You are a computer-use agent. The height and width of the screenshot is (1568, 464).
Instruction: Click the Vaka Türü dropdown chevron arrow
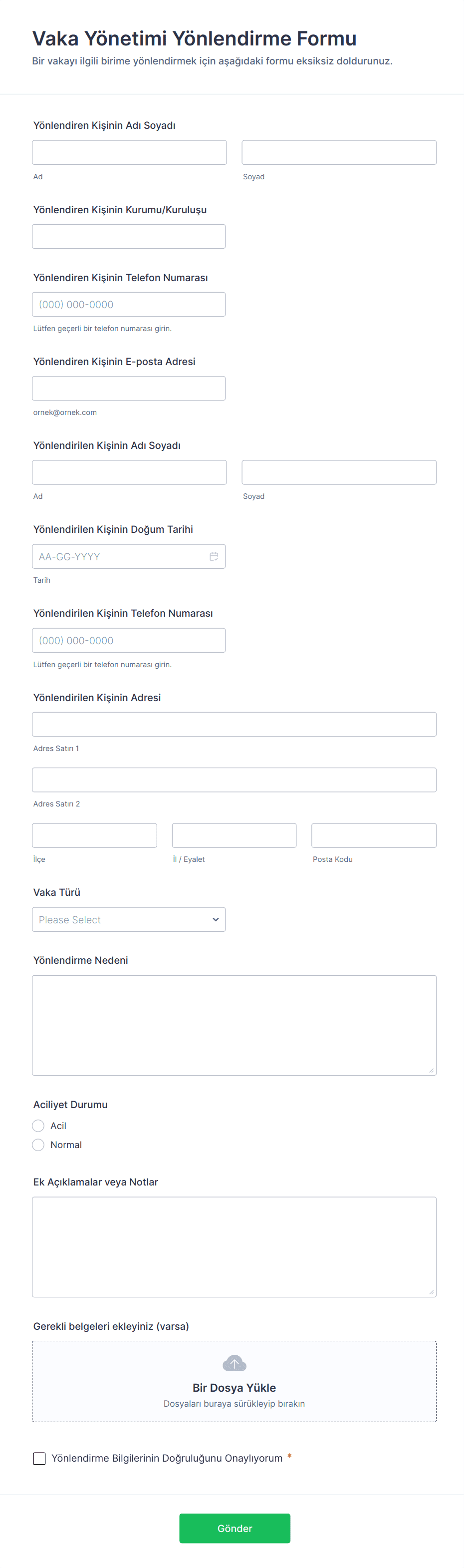[x=215, y=920]
